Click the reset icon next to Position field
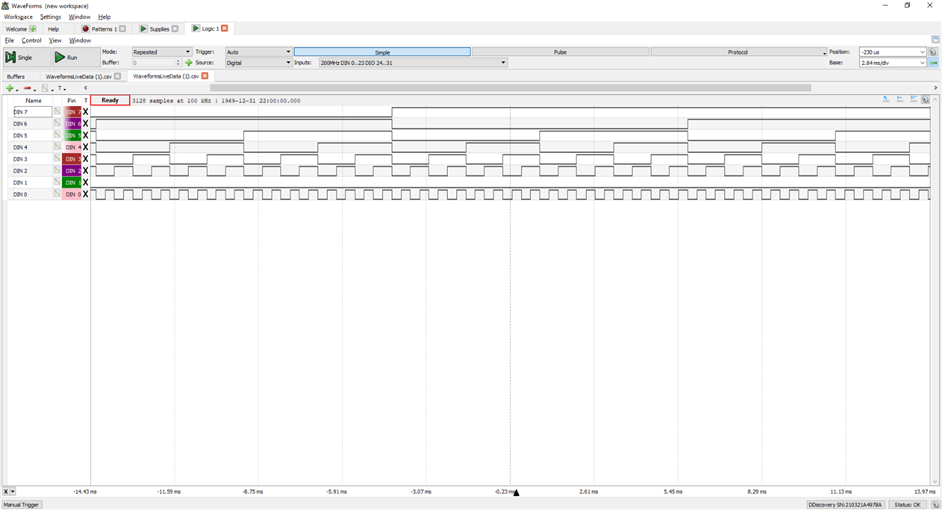This screenshot has width=942, height=510. [x=933, y=52]
